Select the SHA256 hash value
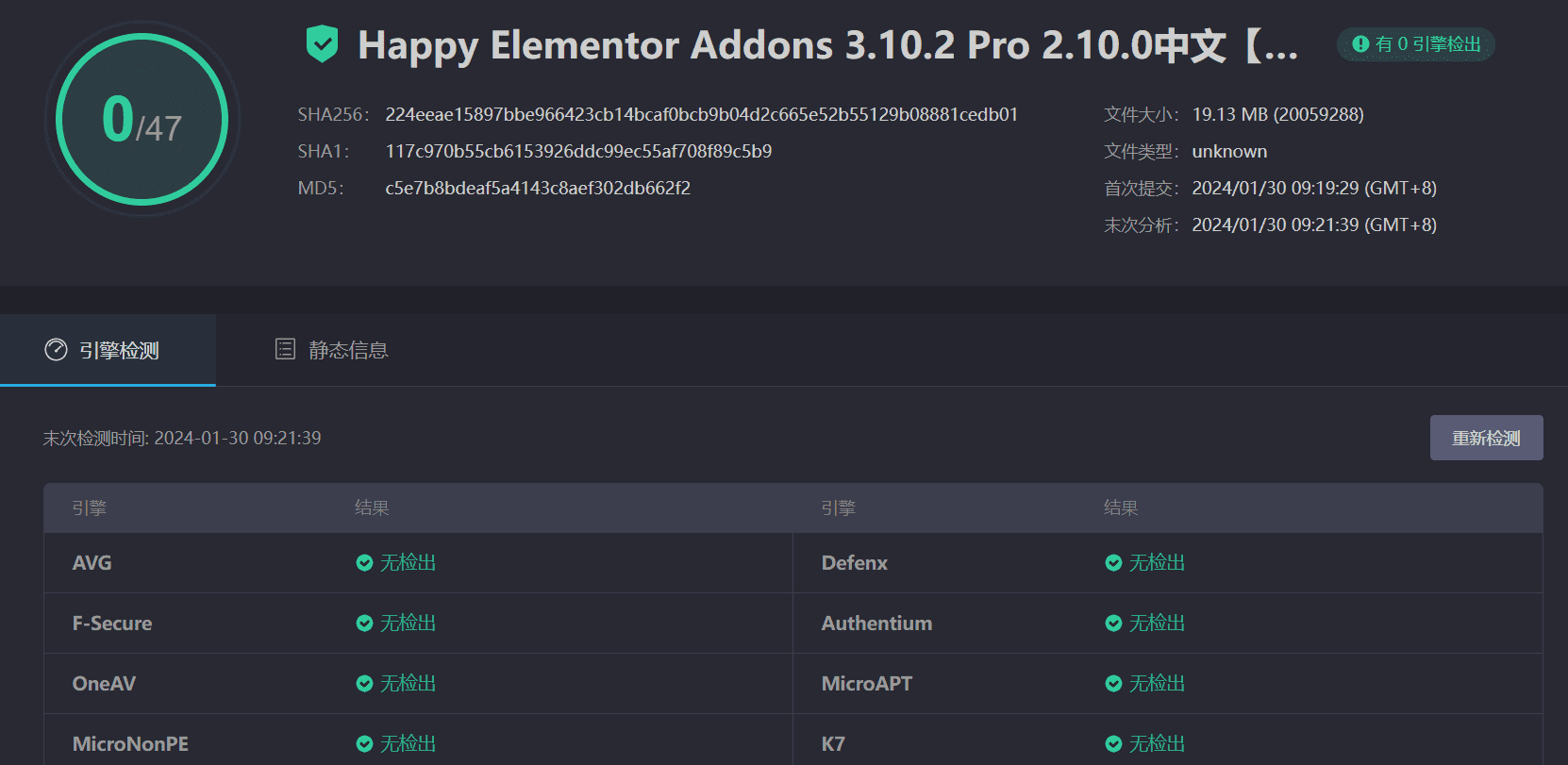Image resolution: width=1568 pixels, height=765 pixels. pyautogui.click(x=701, y=114)
